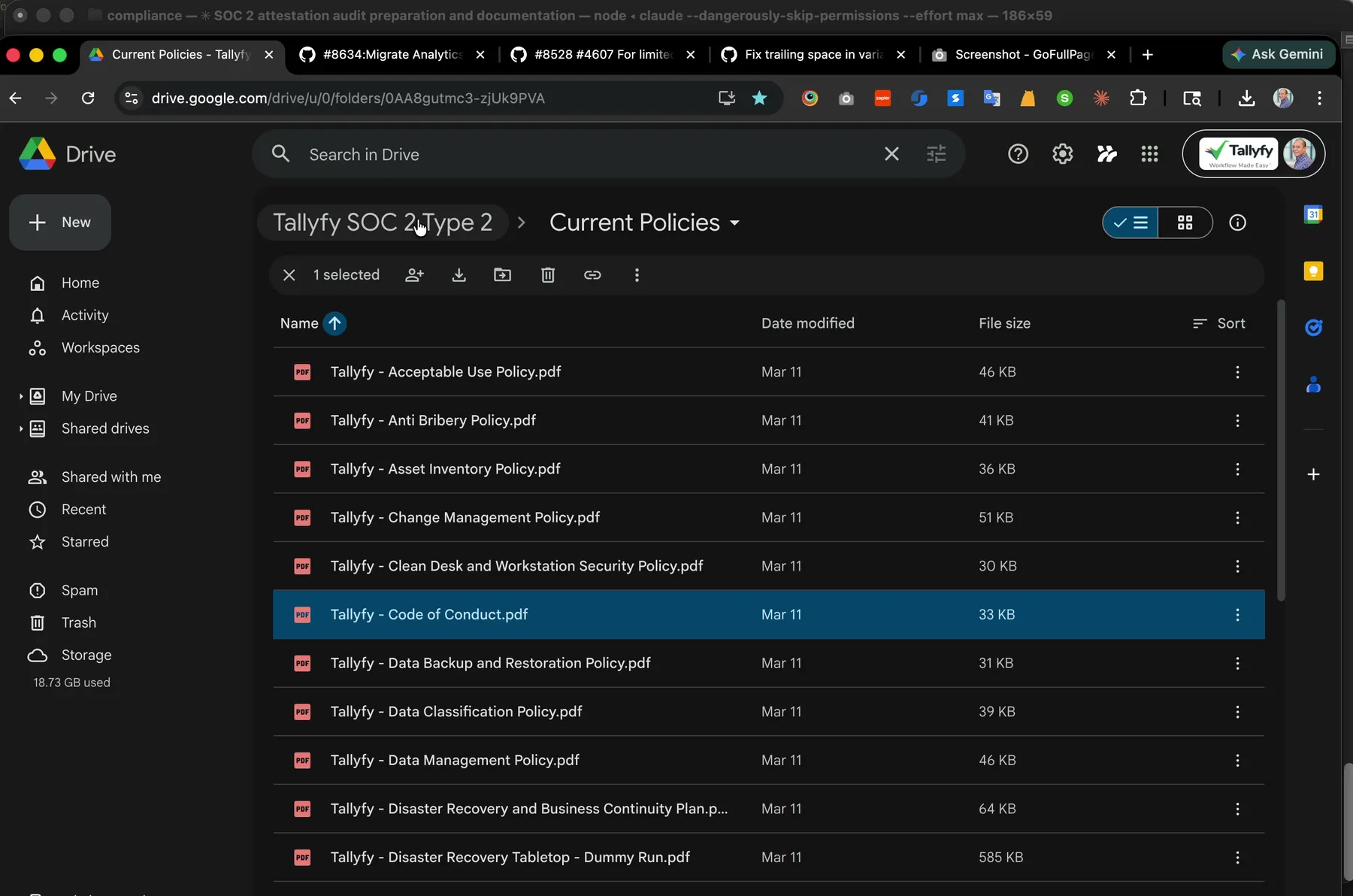
Task: Click the Gemini sparkle icon in Drive header
Action: [x=1106, y=154]
